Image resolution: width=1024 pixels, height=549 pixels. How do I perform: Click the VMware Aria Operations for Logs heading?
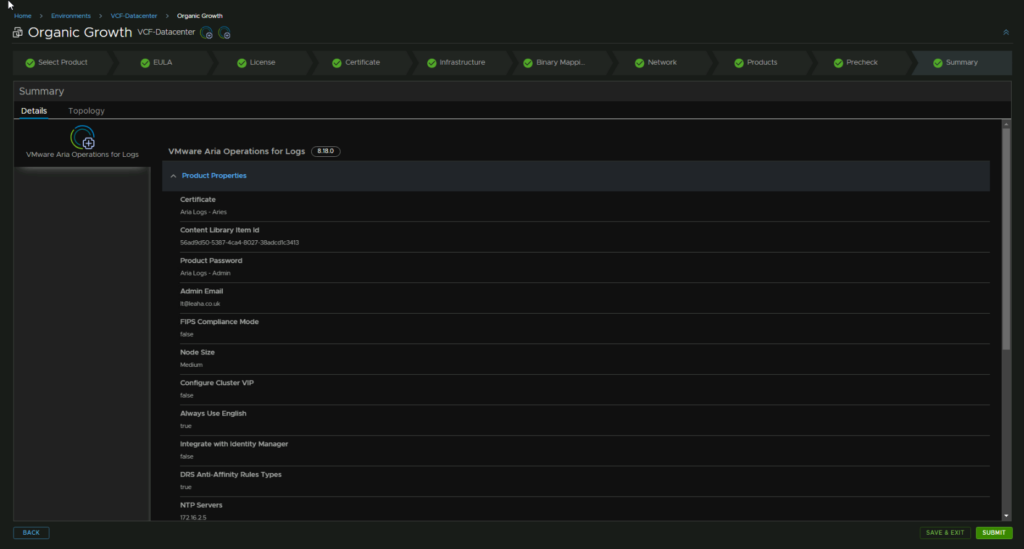(x=236, y=151)
